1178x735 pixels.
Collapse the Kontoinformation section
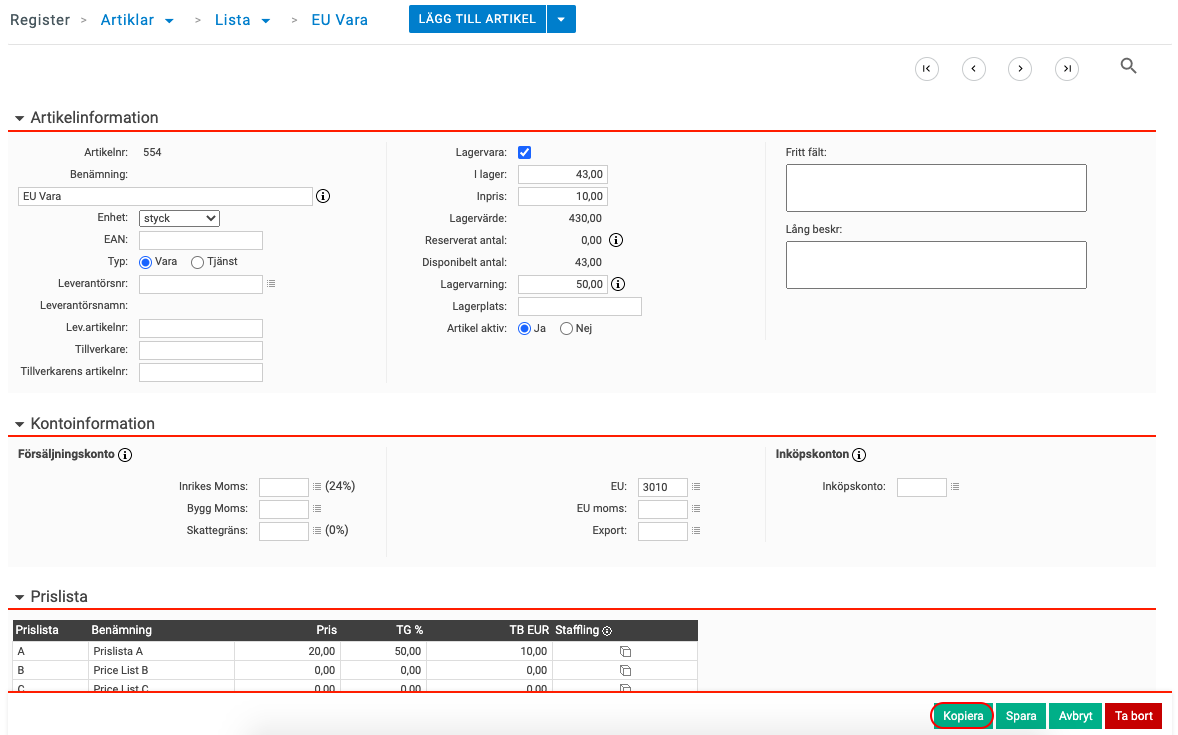point(20,425)
